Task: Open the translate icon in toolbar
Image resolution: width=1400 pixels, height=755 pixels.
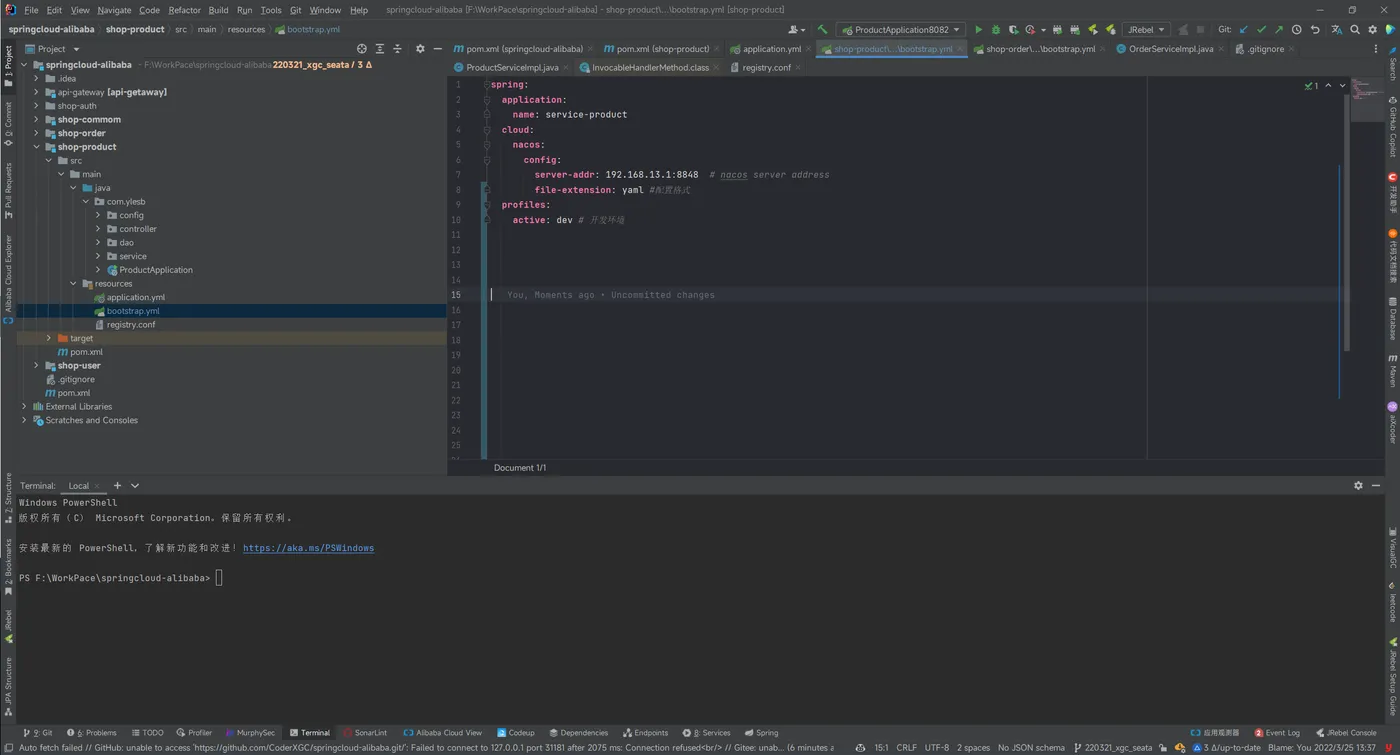Action: pos(1336,30)
